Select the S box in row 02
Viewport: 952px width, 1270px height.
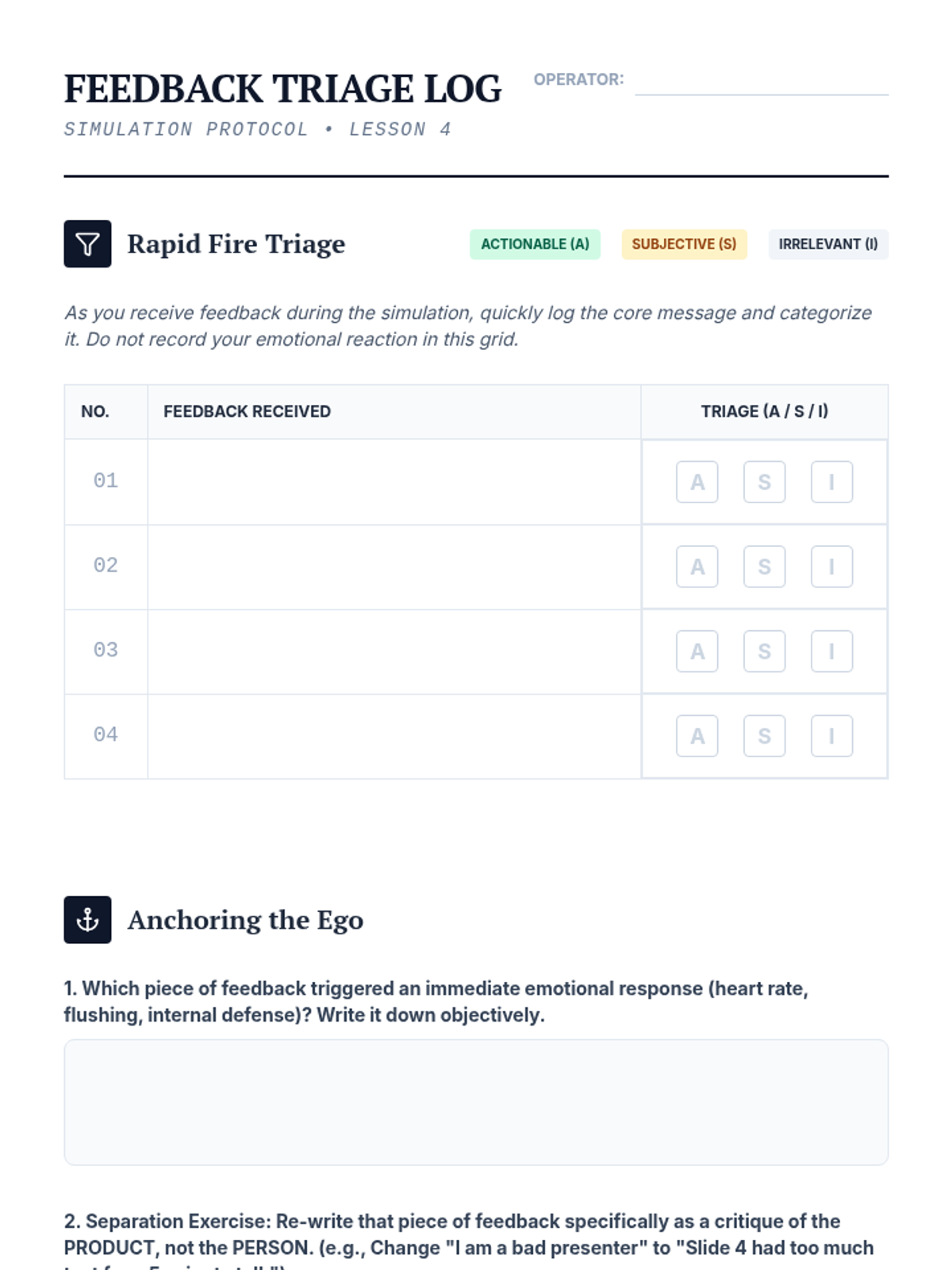(764, 567)
